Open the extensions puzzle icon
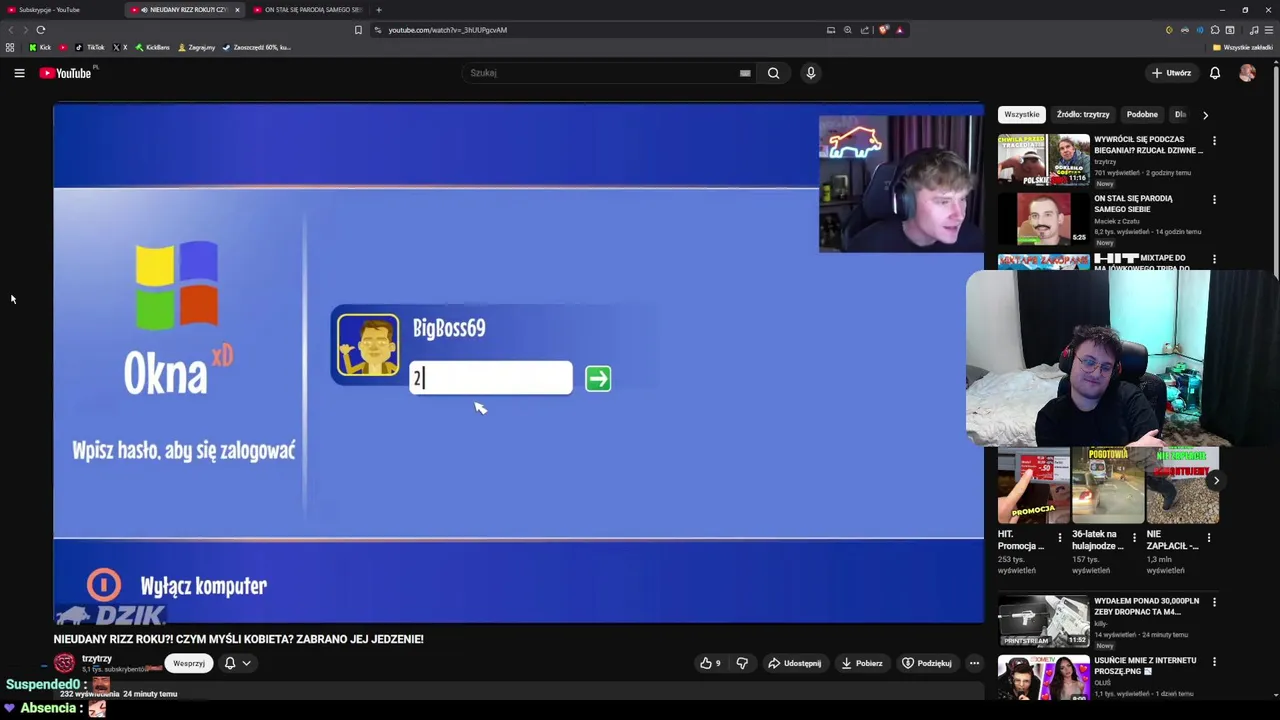 (1215, 30)
